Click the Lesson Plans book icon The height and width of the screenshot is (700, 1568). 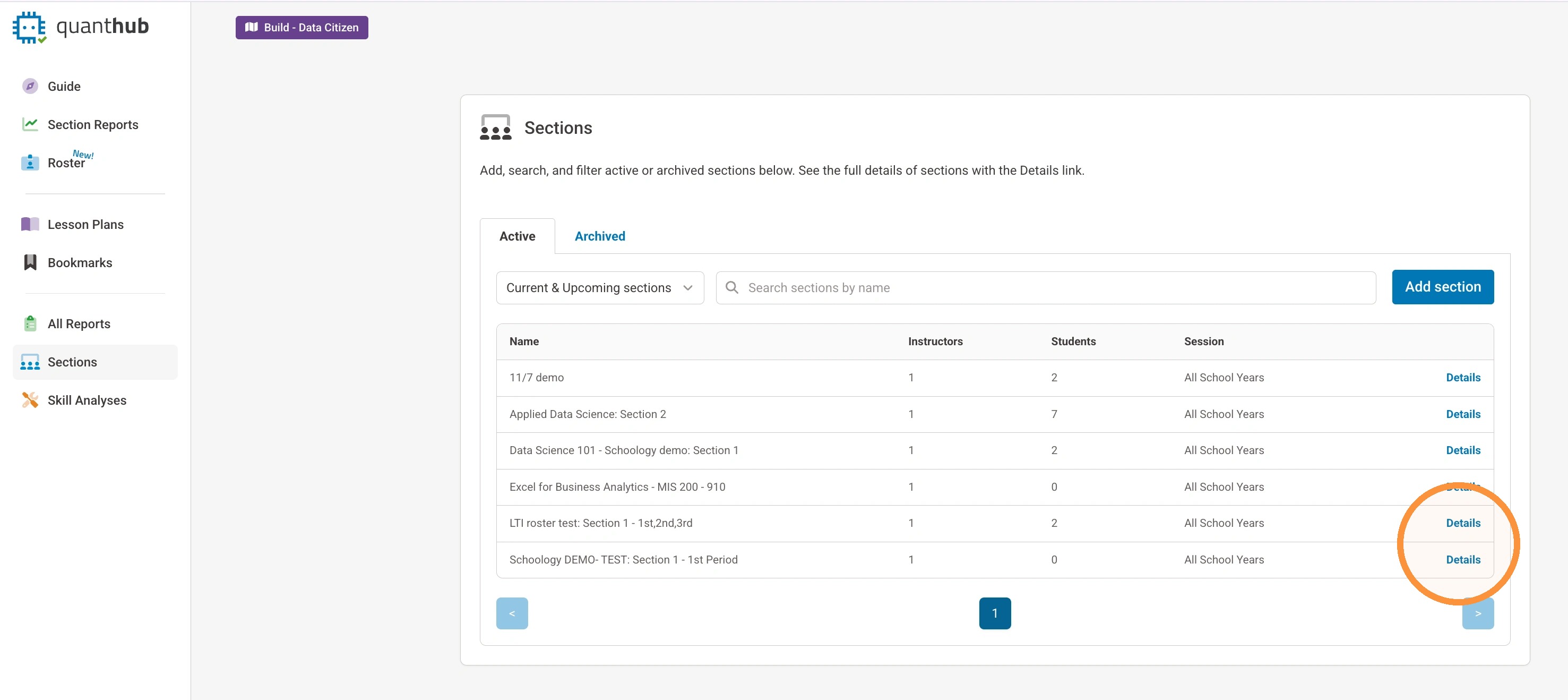30,224
